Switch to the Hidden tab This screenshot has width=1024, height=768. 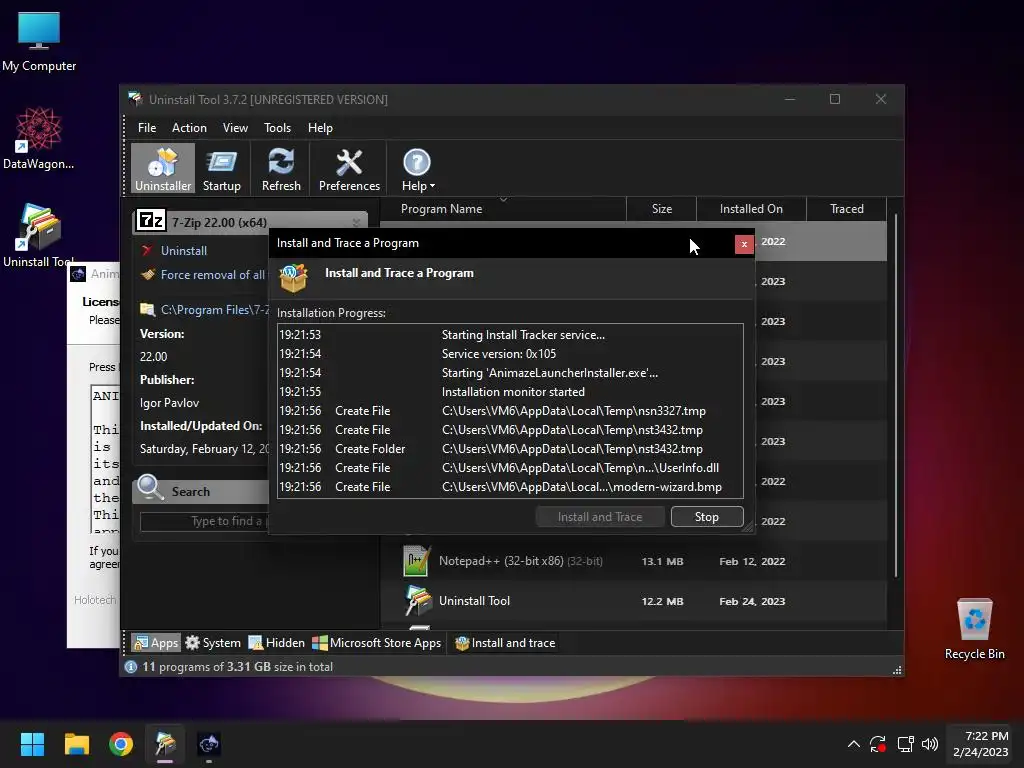276,643
